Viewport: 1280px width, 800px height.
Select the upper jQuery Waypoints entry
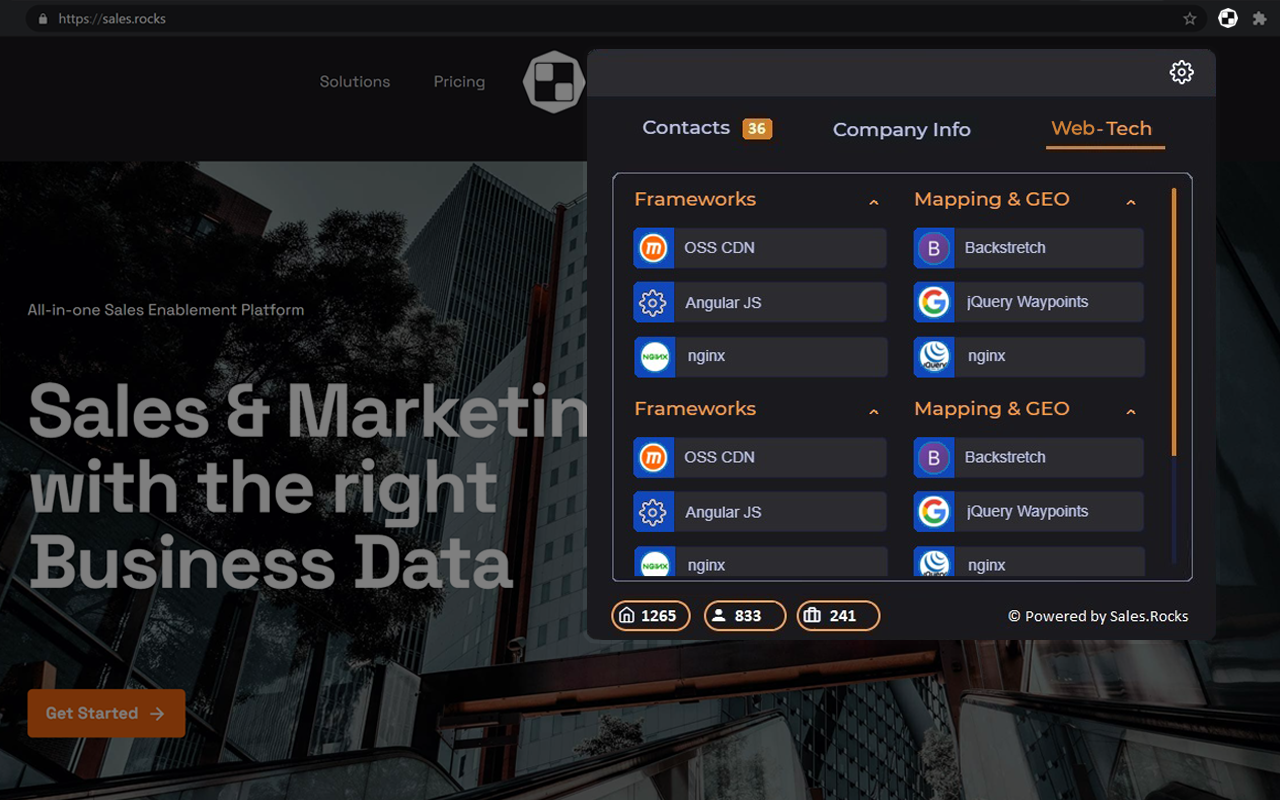click(1028, 302)
